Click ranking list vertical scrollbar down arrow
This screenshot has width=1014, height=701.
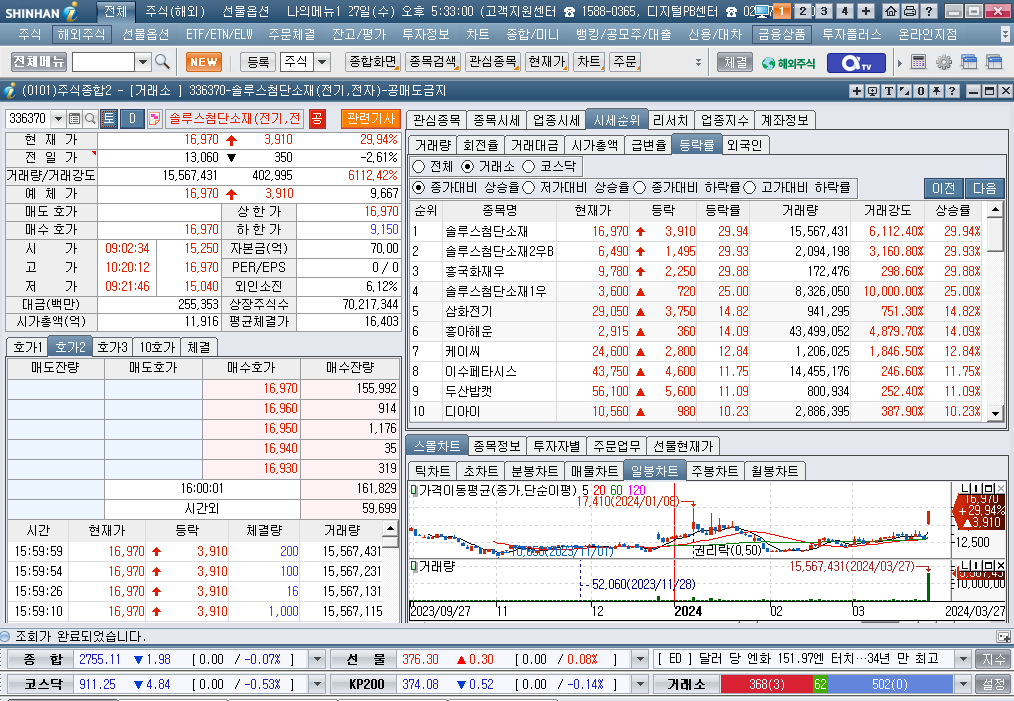coord(995,413)
